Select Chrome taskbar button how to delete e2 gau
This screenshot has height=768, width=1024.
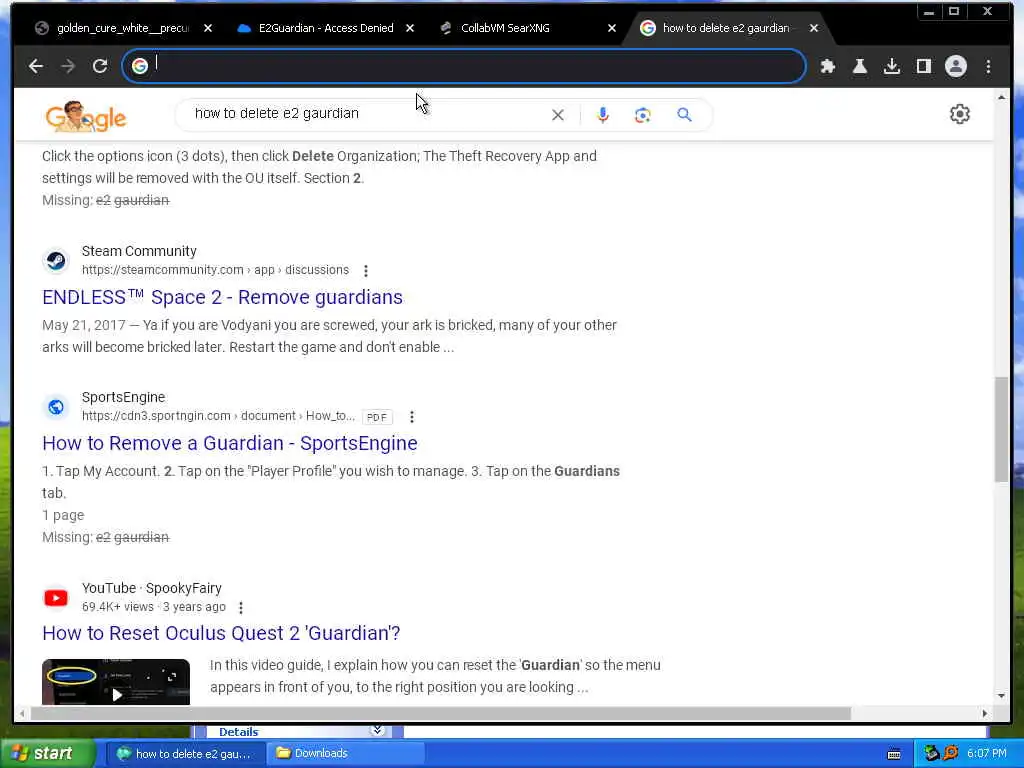tap(185, 754)
